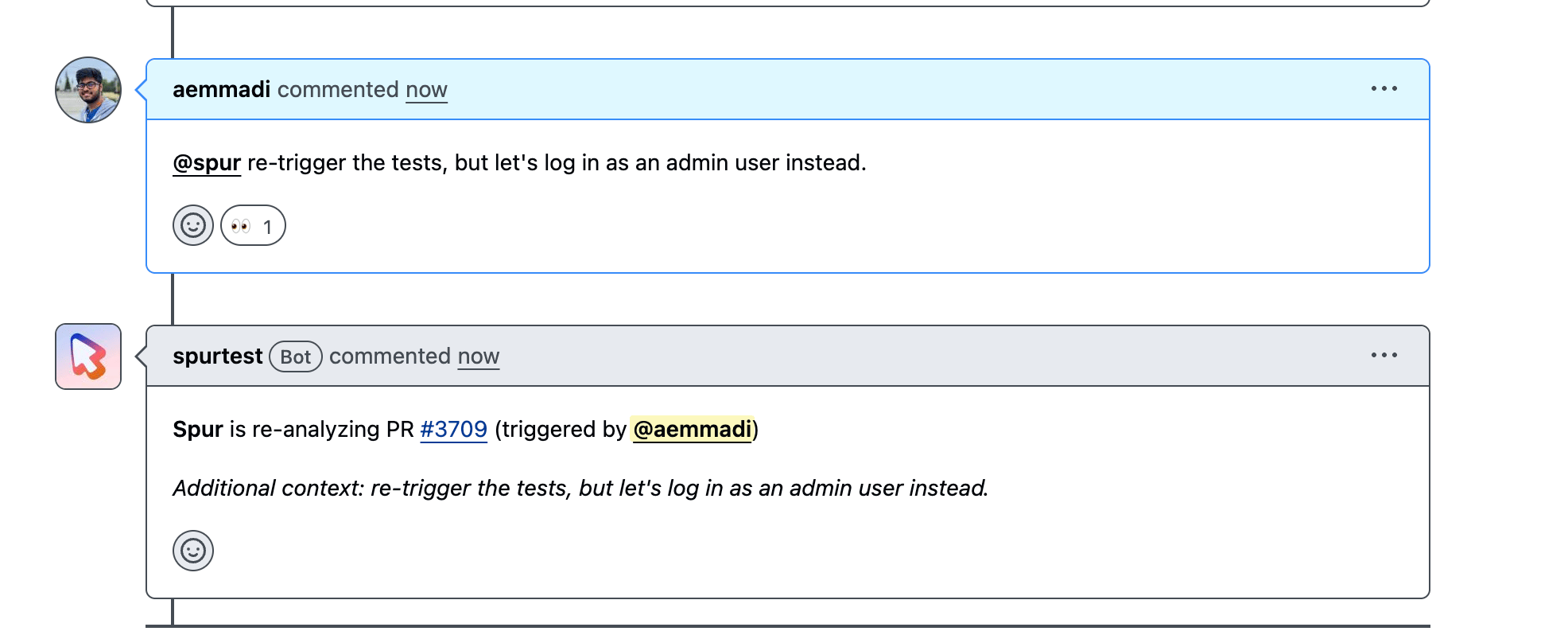Open aemmadi's profile avatar picture
The height and width of the screenshot is (635, 1568).
(88, 90)
